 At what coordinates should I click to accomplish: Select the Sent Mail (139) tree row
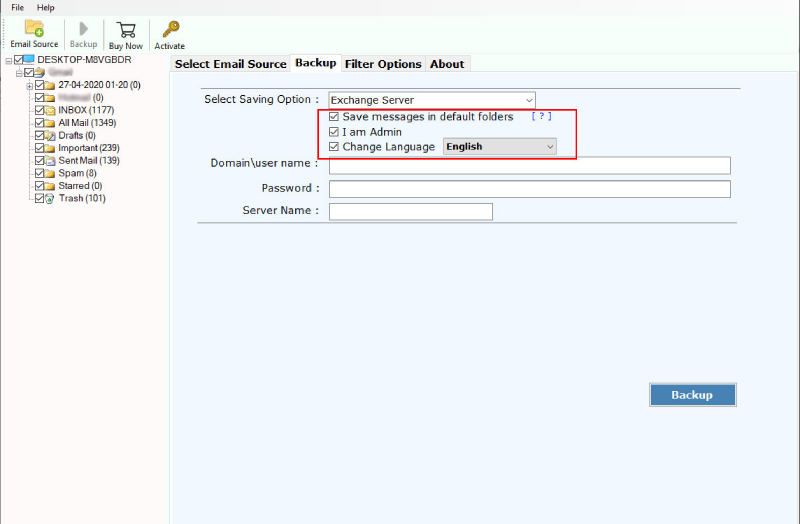[89, 161]
